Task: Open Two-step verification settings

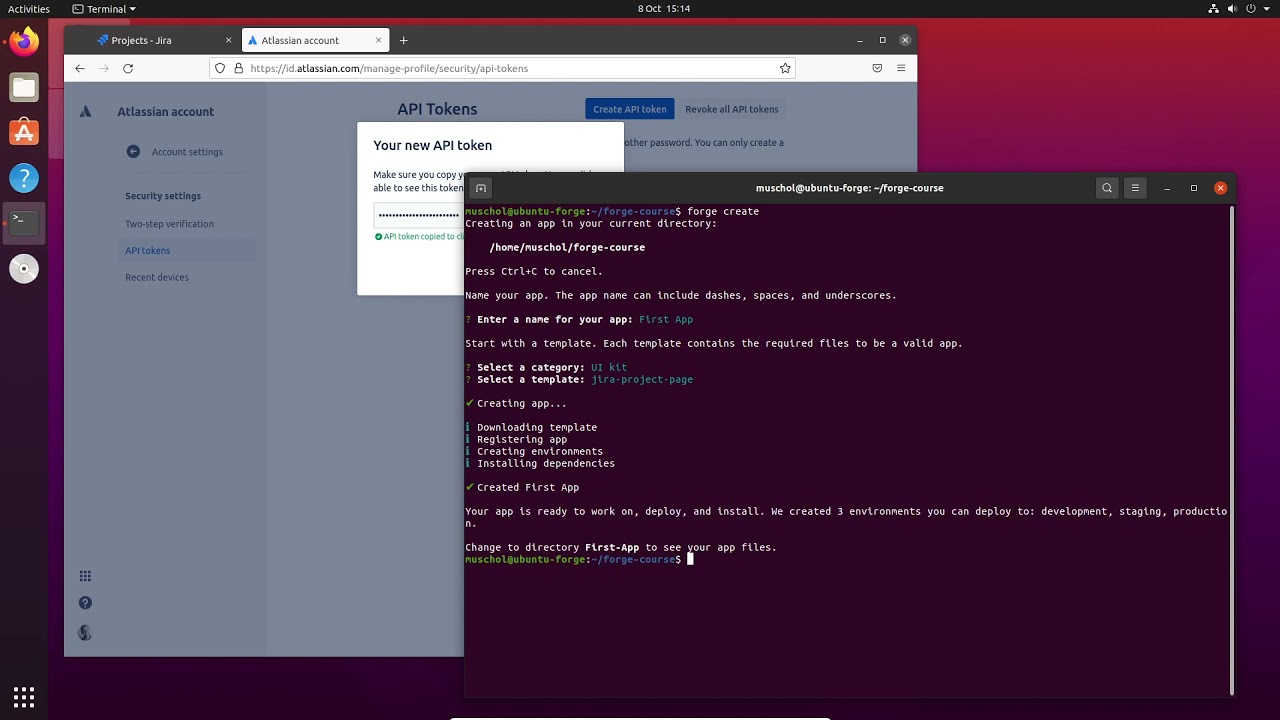Action: tap(169, 224)
